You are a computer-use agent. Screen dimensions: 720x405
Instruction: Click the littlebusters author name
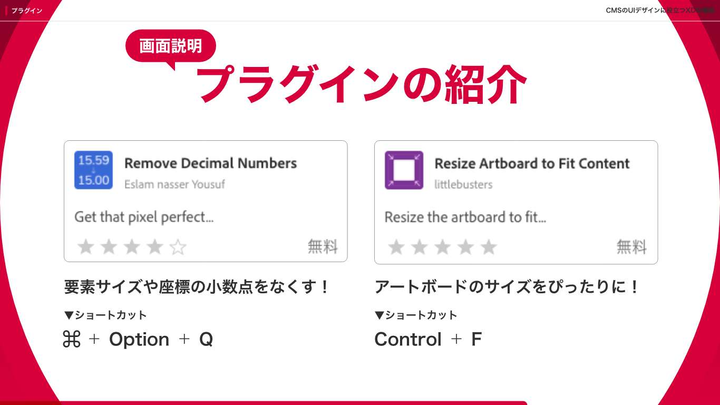464,184
